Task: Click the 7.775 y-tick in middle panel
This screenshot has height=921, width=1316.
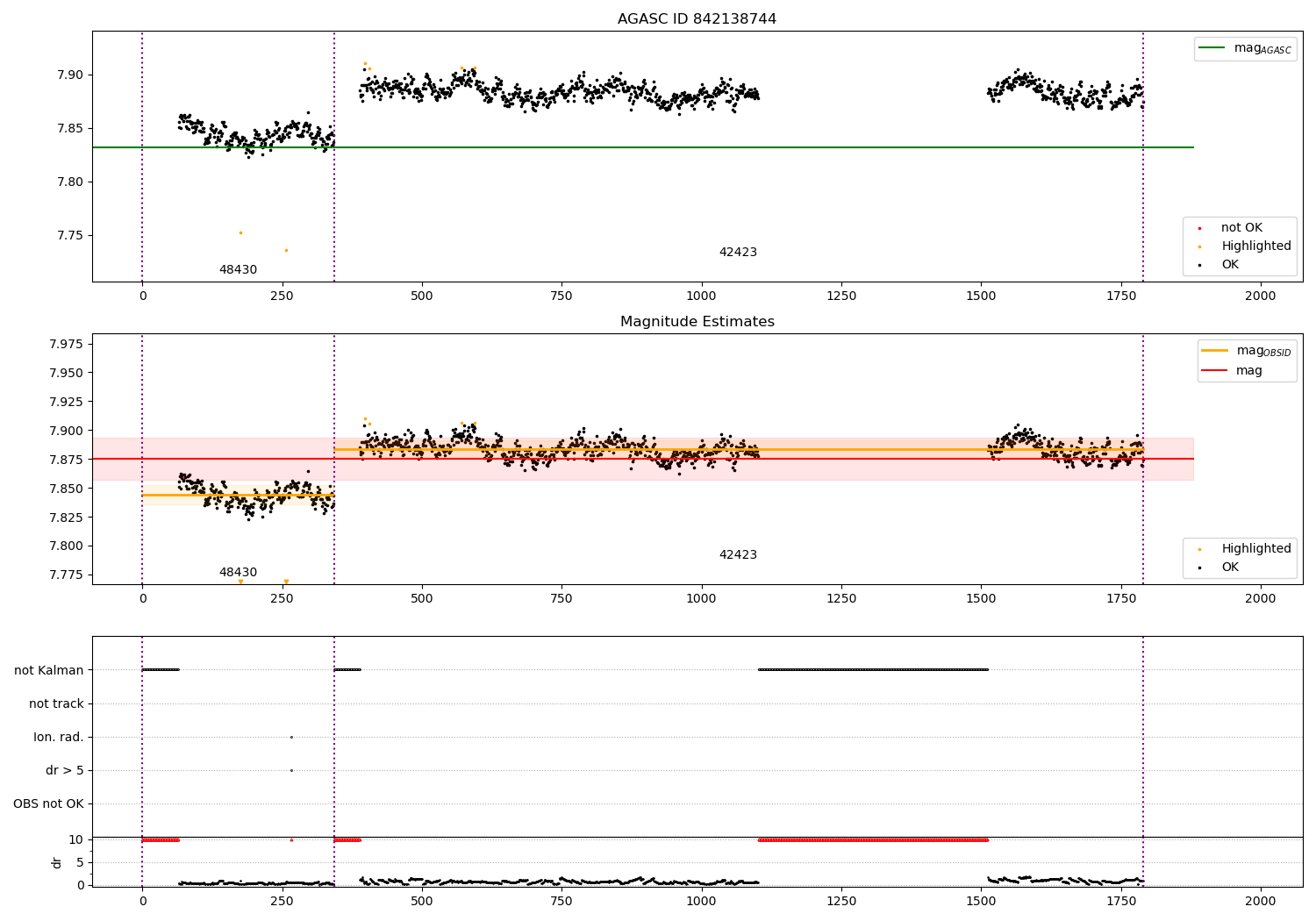Action: [66, 575]
